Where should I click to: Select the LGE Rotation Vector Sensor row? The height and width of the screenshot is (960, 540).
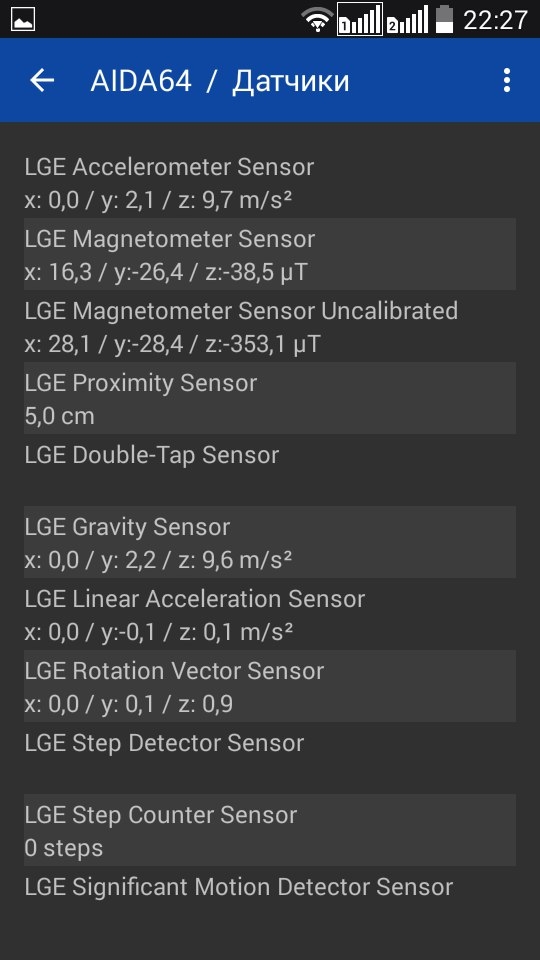click(x=270, y=686)
